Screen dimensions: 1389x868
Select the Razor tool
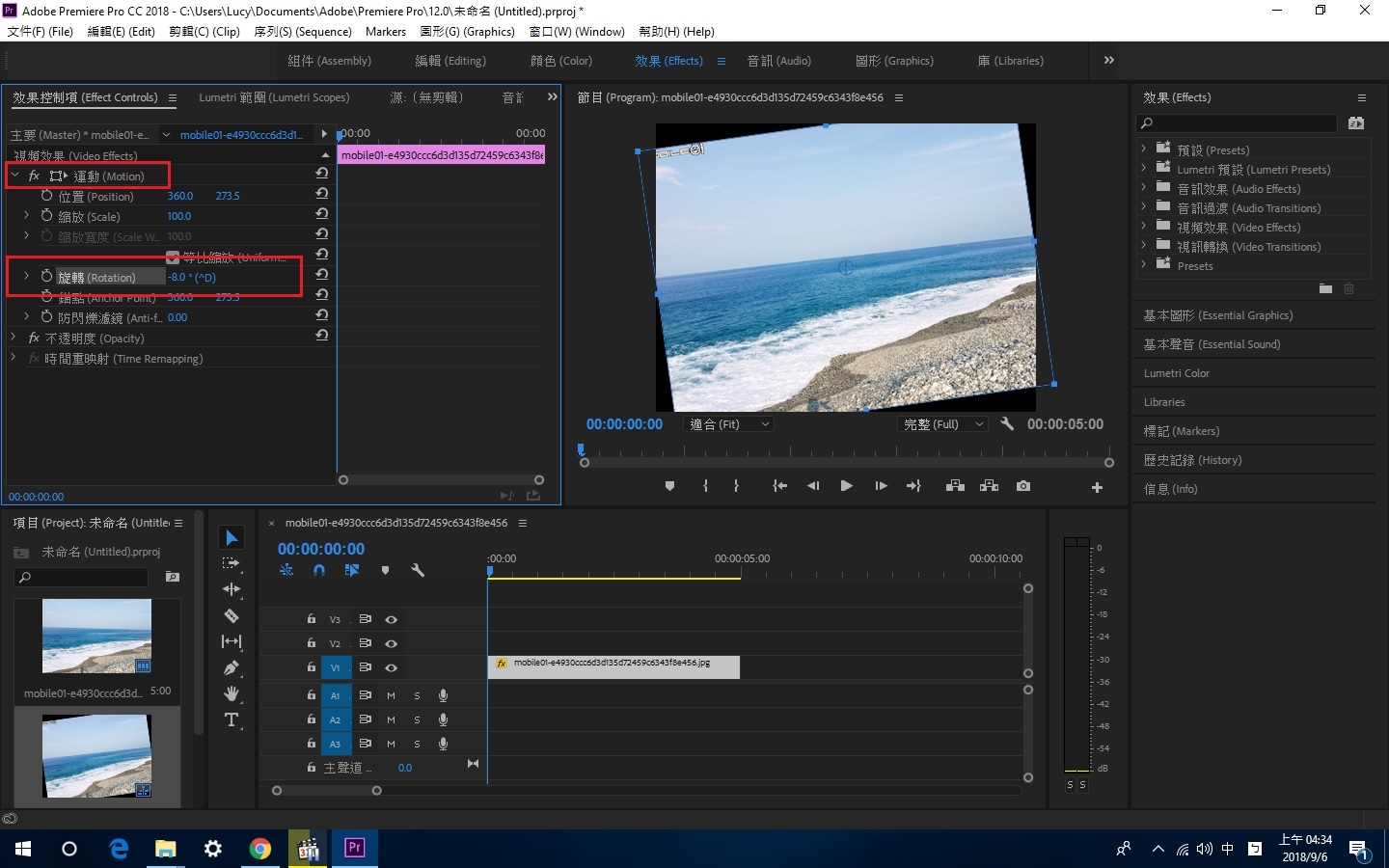point(231,615)
